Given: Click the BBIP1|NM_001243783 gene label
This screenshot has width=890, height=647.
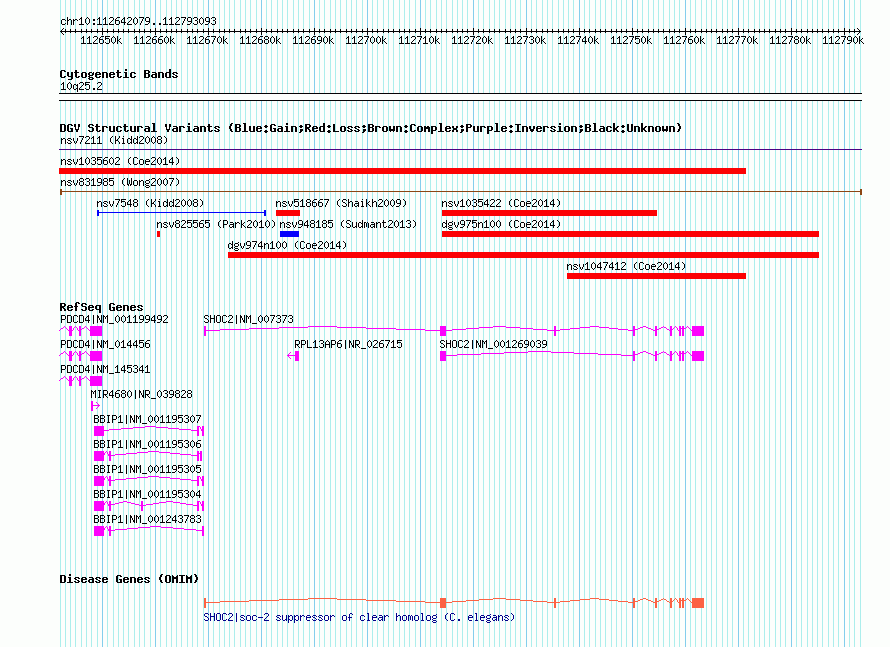Looking at the screenshot, I should click(x=148, y=519).
